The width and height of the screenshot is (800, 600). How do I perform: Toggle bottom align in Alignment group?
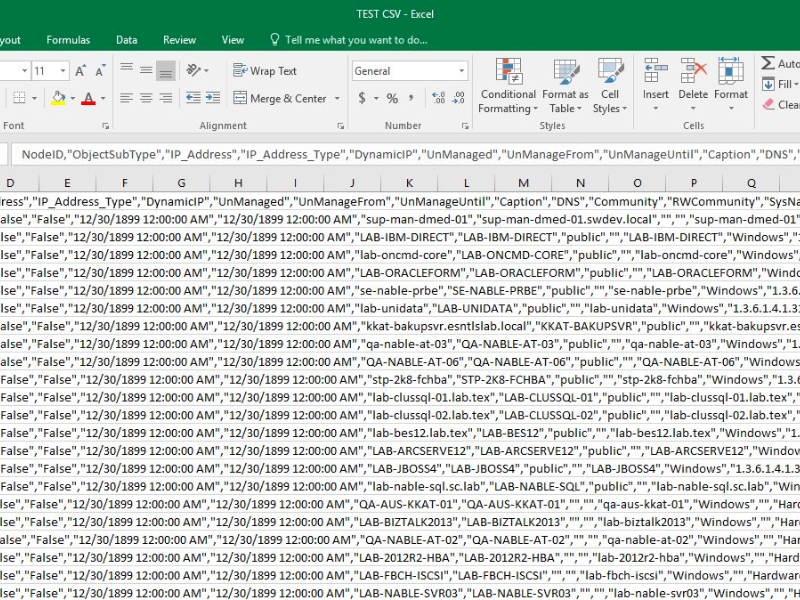tap(166, 70)
